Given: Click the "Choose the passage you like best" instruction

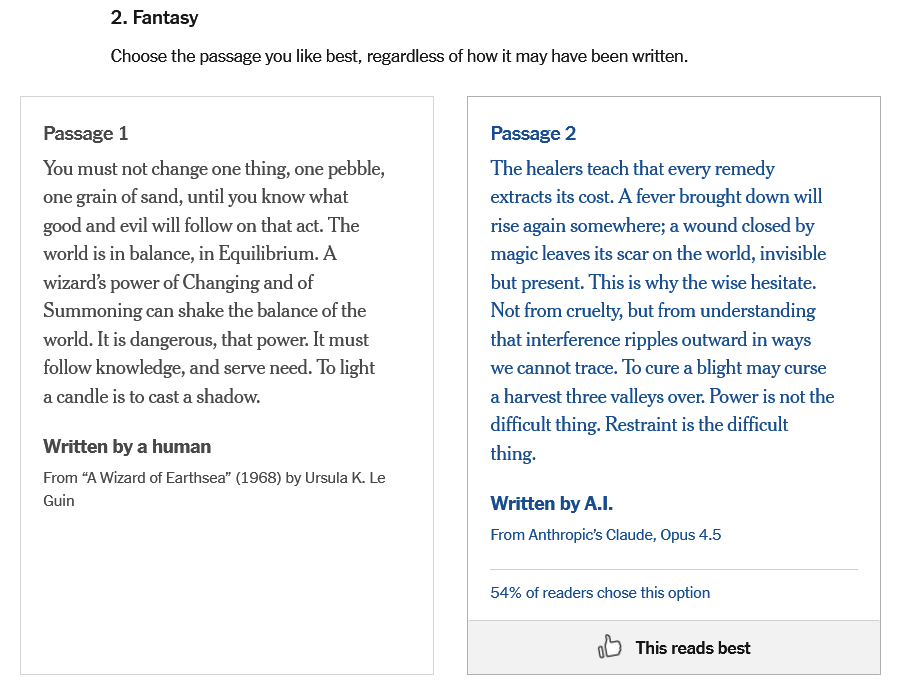Looking at the screenshot, I should (399, 56).
